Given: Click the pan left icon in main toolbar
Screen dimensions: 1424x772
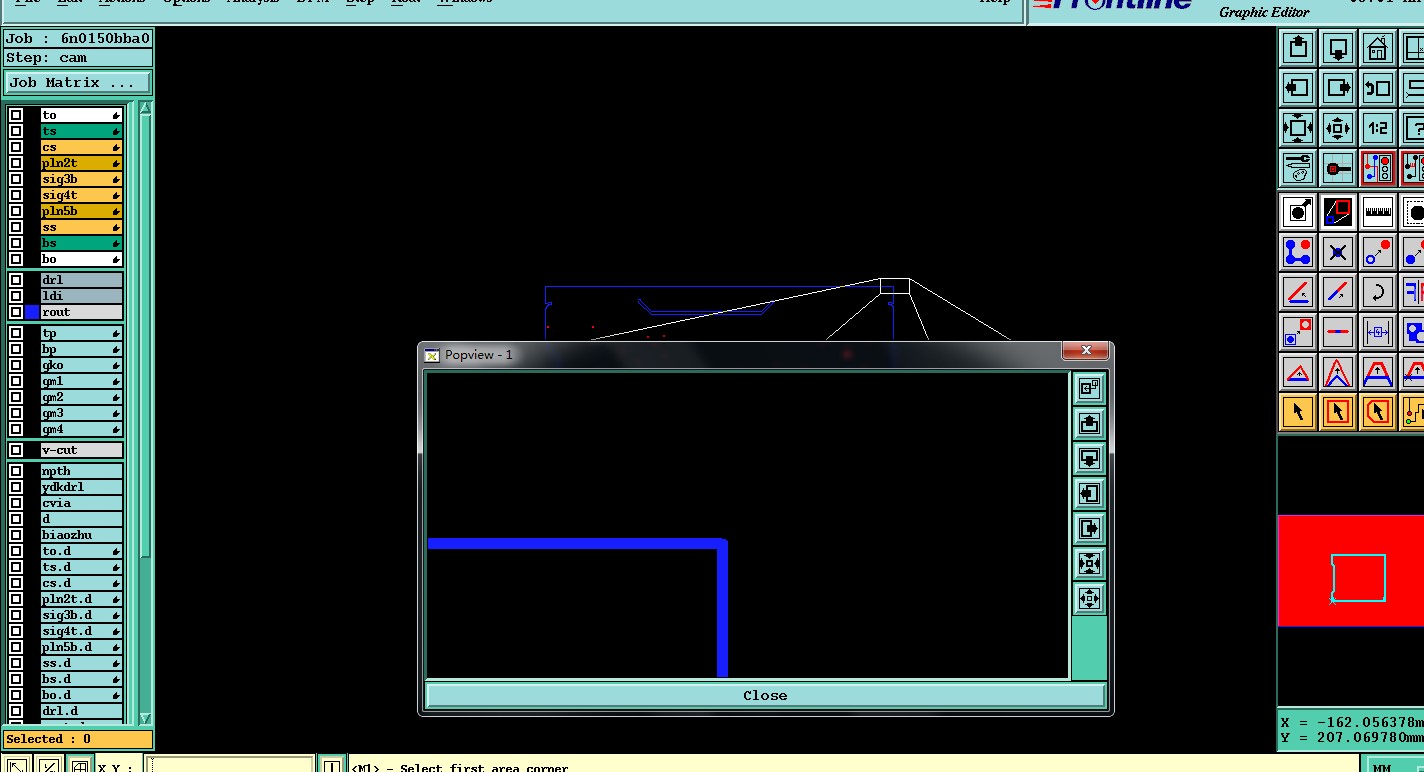Looking at the screenshot, I should (1298, 87).
